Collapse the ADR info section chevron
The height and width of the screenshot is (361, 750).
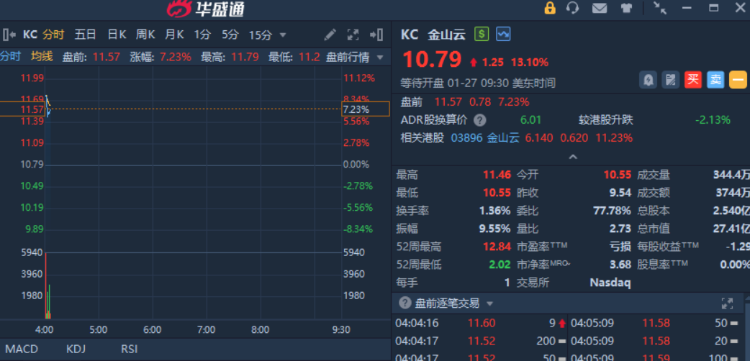[573, 157]
